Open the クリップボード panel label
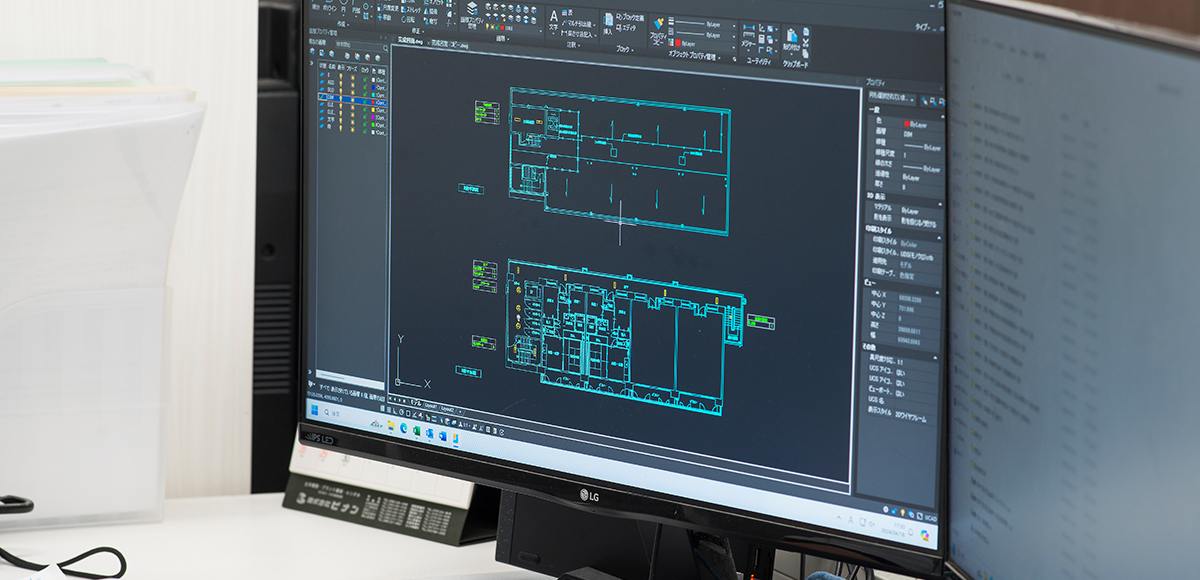Screen dimensions: 1200x580 (796, 63)
